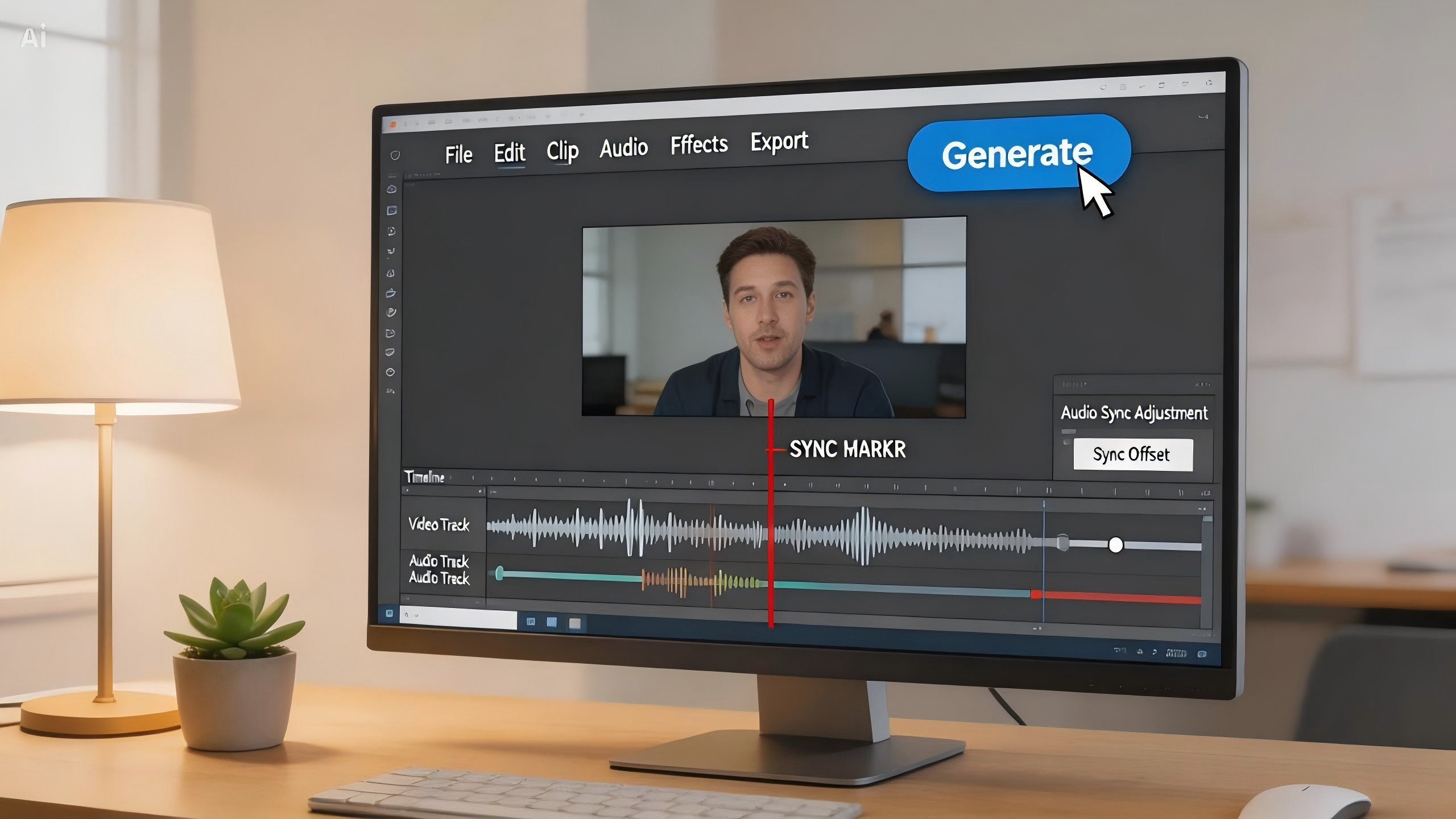Click the gray pinned app on the taskbar
The height and width of the screenshot is (819, 1456).
(x=575, y=623)
